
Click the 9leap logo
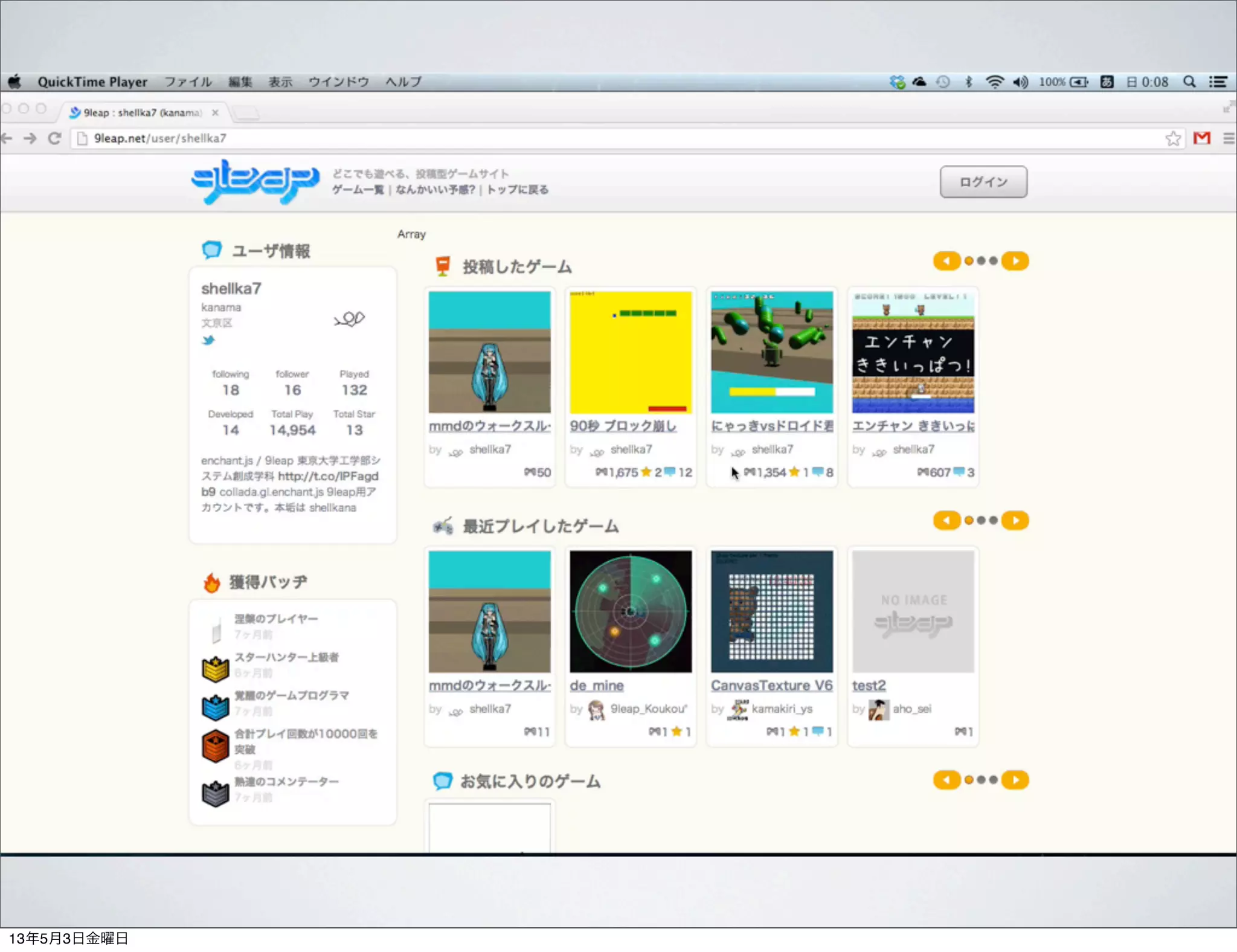click(255, 181)
